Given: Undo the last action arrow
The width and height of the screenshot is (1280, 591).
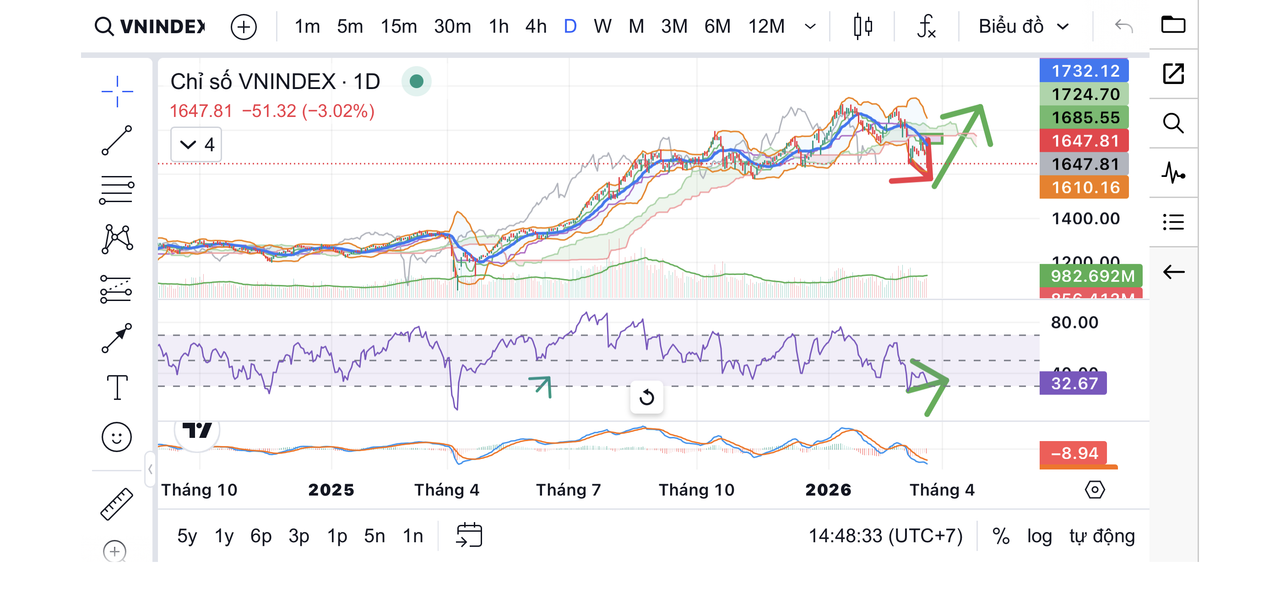Looking at the screenshot, I should [1124, 26].
